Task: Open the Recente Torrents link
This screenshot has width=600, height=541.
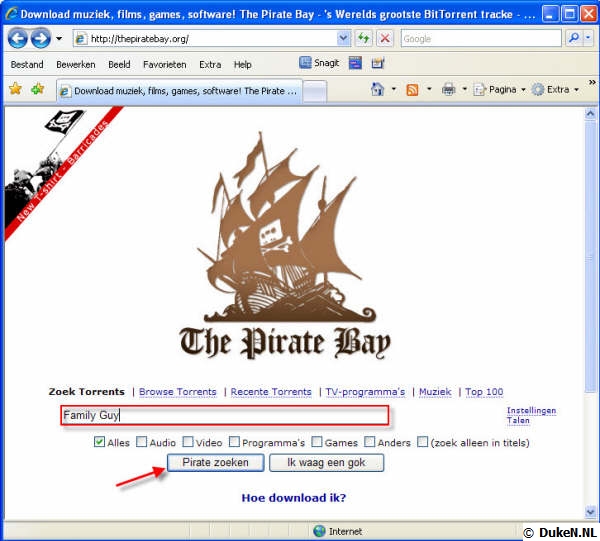Action: point(271,392)
